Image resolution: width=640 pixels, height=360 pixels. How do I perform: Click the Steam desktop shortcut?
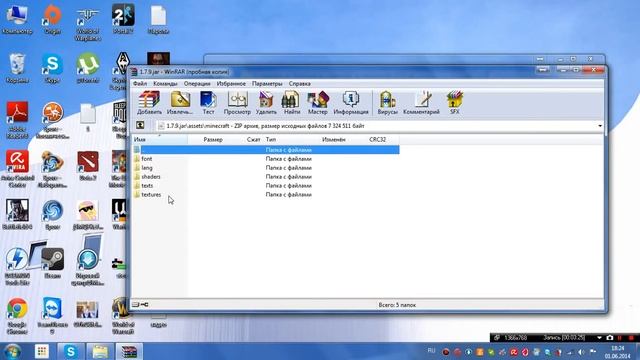tap(52, 263)
